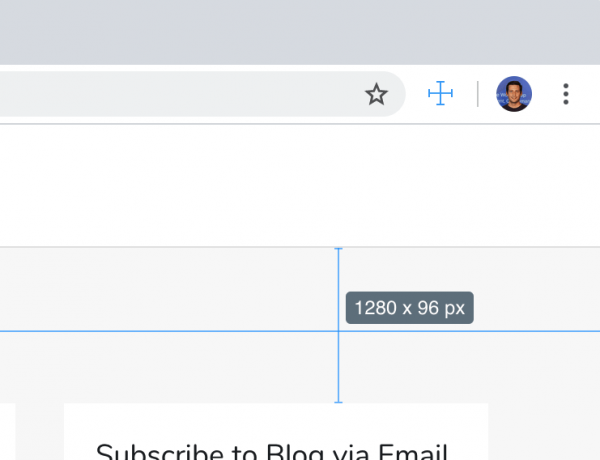The image size is (600, 460).
Task: Click the partially visible white card at left
Action: click(x=8, y=432)
